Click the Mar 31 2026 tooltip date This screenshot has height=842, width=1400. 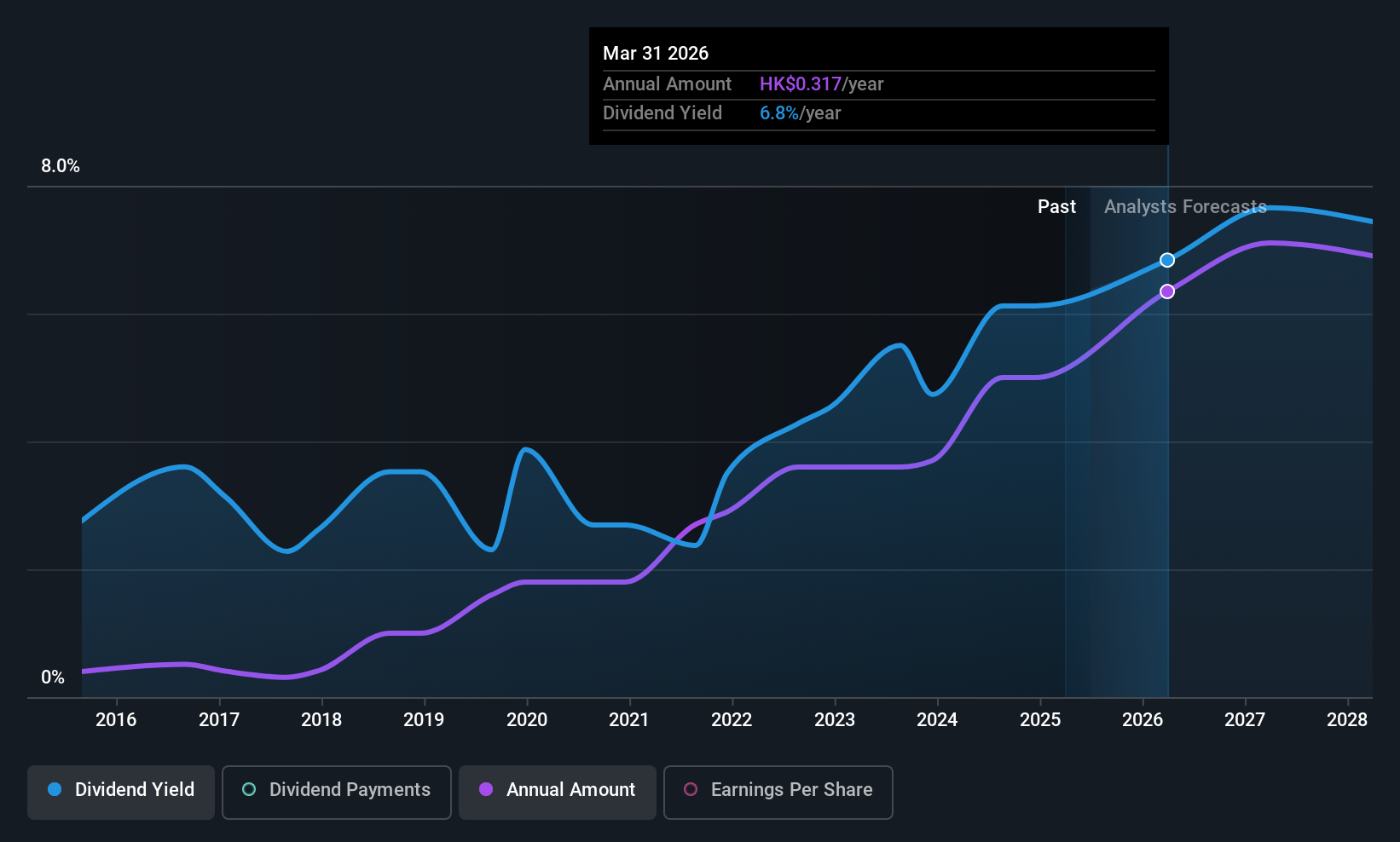pos(656,54)
